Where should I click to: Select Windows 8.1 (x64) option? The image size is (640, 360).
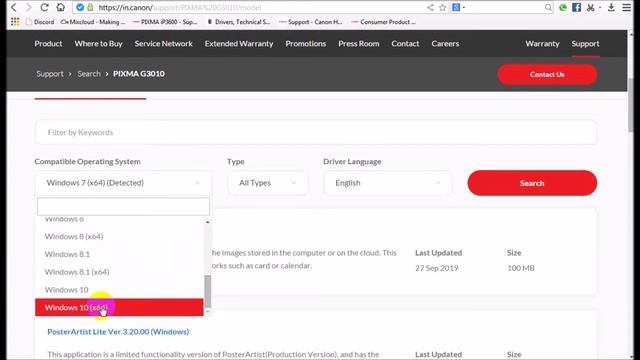tap(119, 272)
